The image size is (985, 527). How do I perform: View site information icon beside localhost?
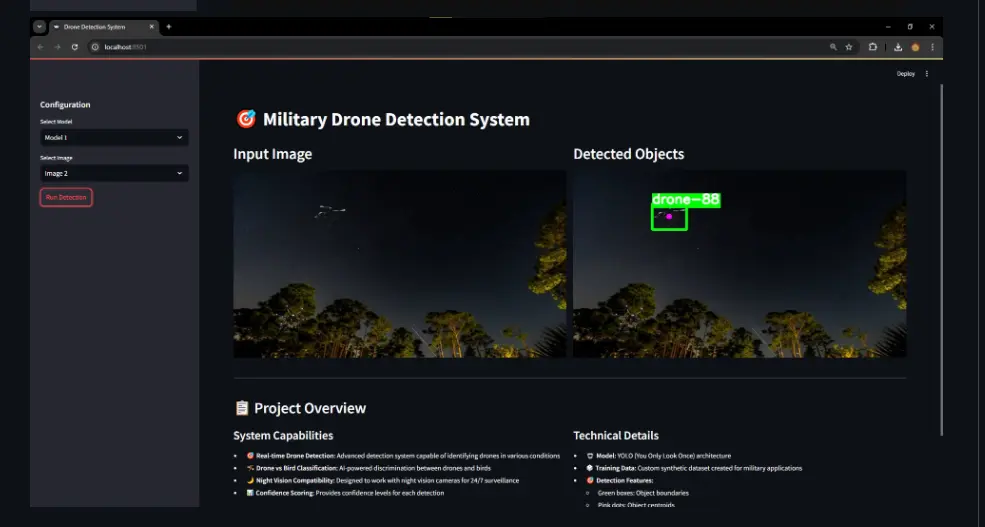pos(96,47)
